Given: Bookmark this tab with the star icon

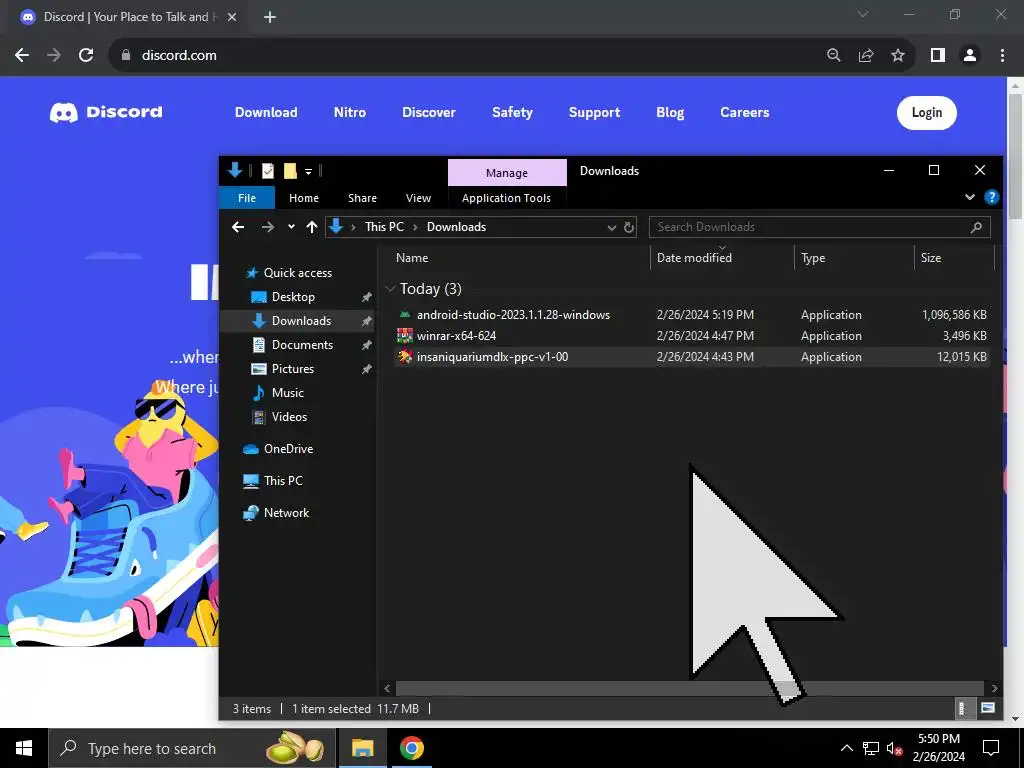Looking at the screenshot, I should pyautogui.click(x=898, y=56).
